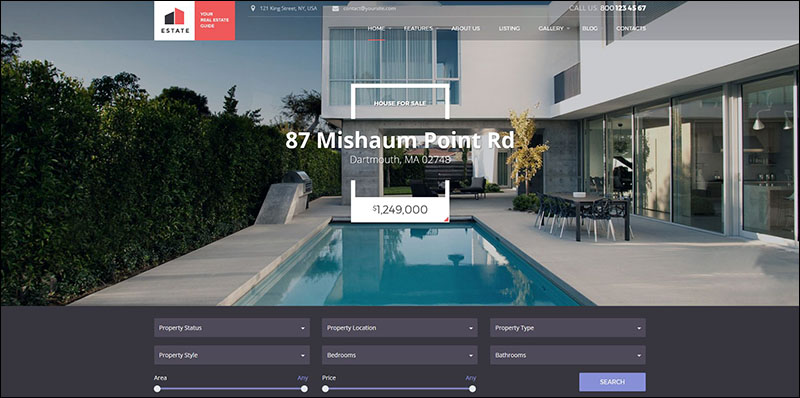This screenshot has width=800, height=398.
Task: Expand the Property Location dropdown
Action: pyautogui.click(x=399, y=328)
